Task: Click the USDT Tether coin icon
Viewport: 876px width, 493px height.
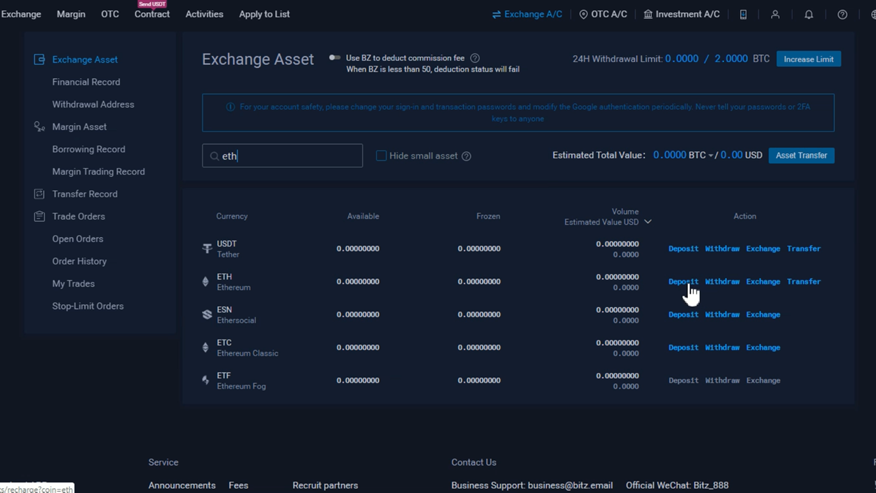Action: [x=207, y=249]
